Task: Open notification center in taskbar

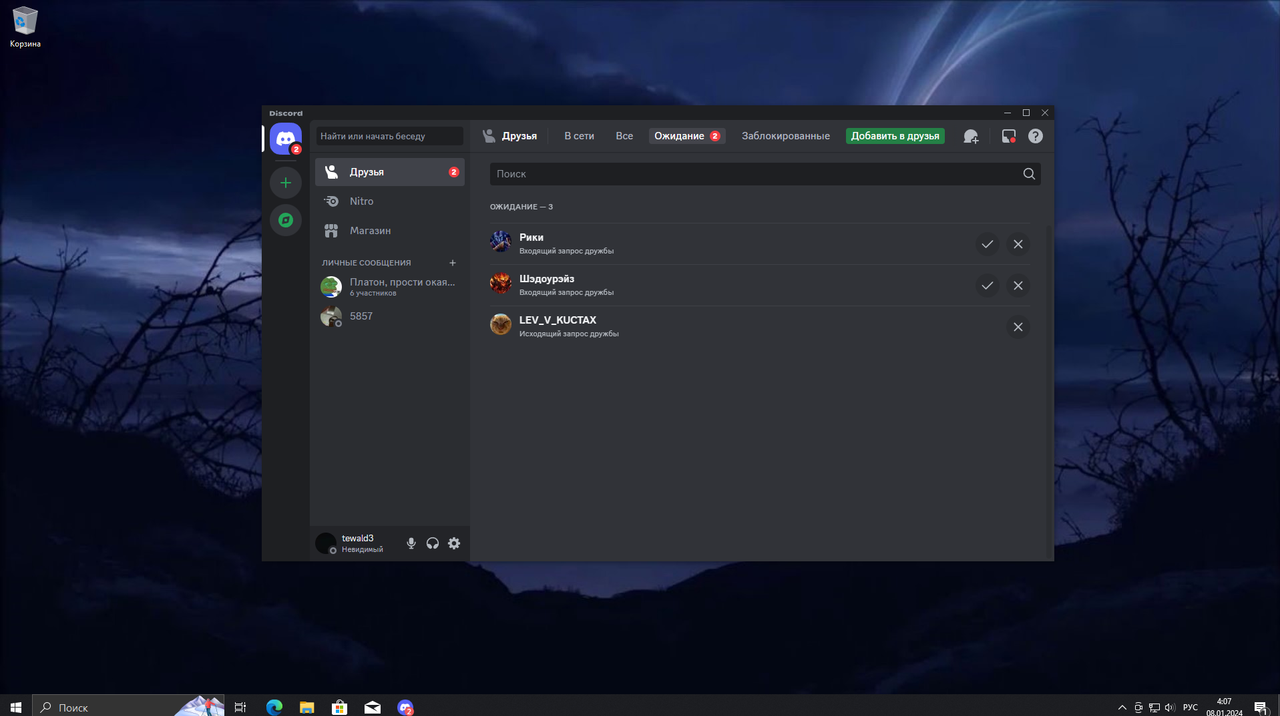Action: click(x=1261, y=707)
